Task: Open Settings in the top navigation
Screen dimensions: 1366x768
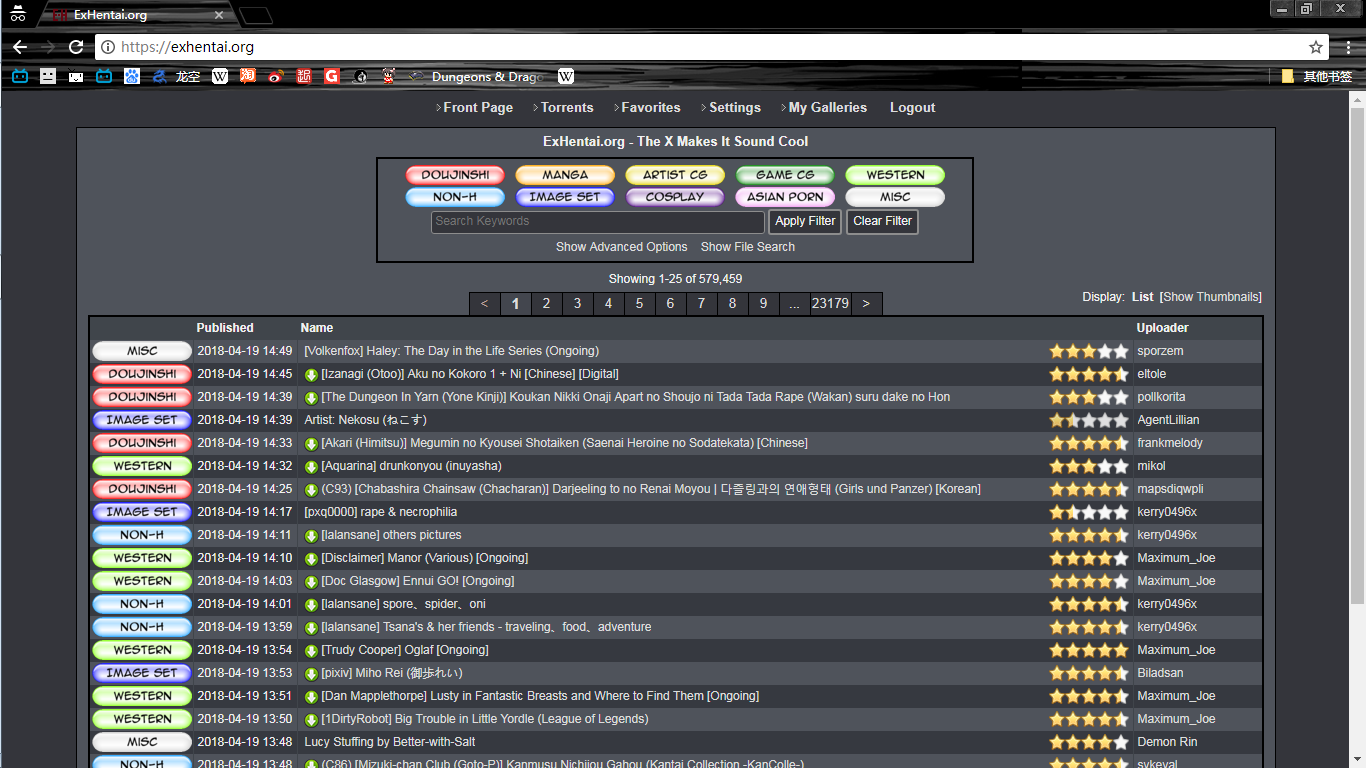Action: click(735, 108)
